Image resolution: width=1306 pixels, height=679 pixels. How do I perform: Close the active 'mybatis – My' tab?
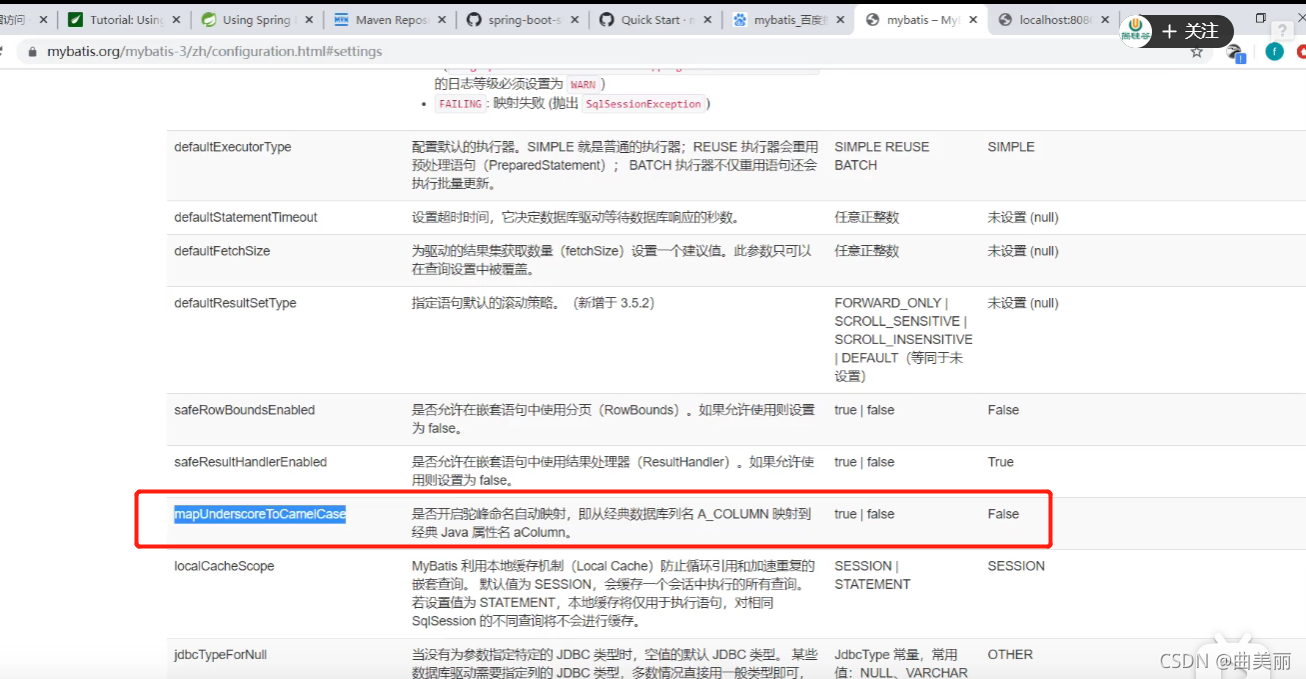[974, 20]
